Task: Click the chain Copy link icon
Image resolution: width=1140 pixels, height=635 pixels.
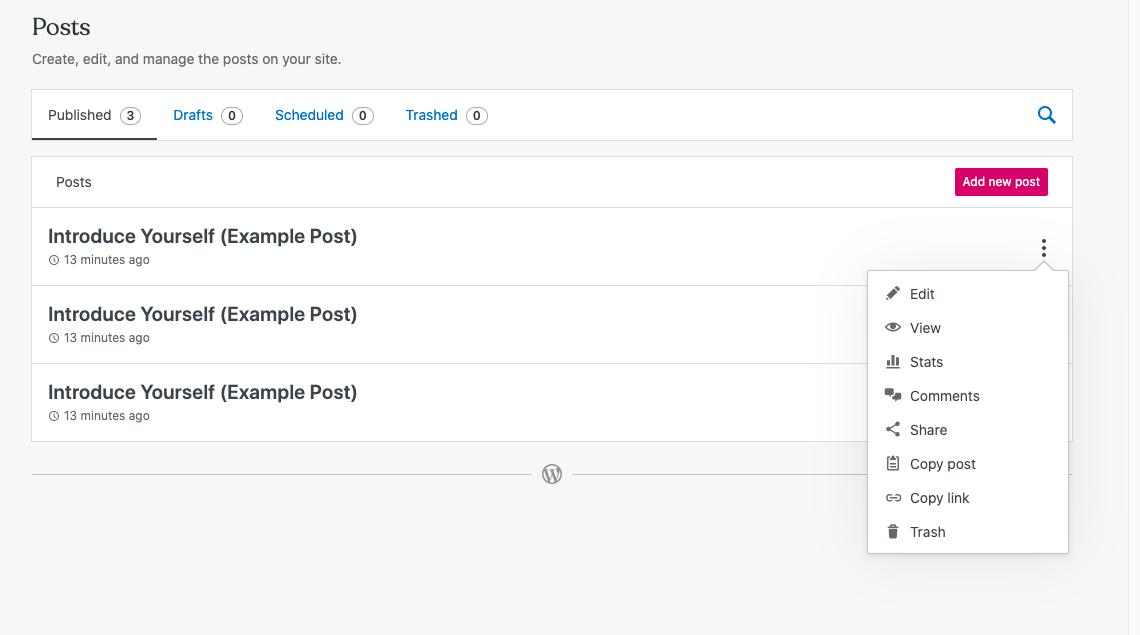Action: point(893,498)
